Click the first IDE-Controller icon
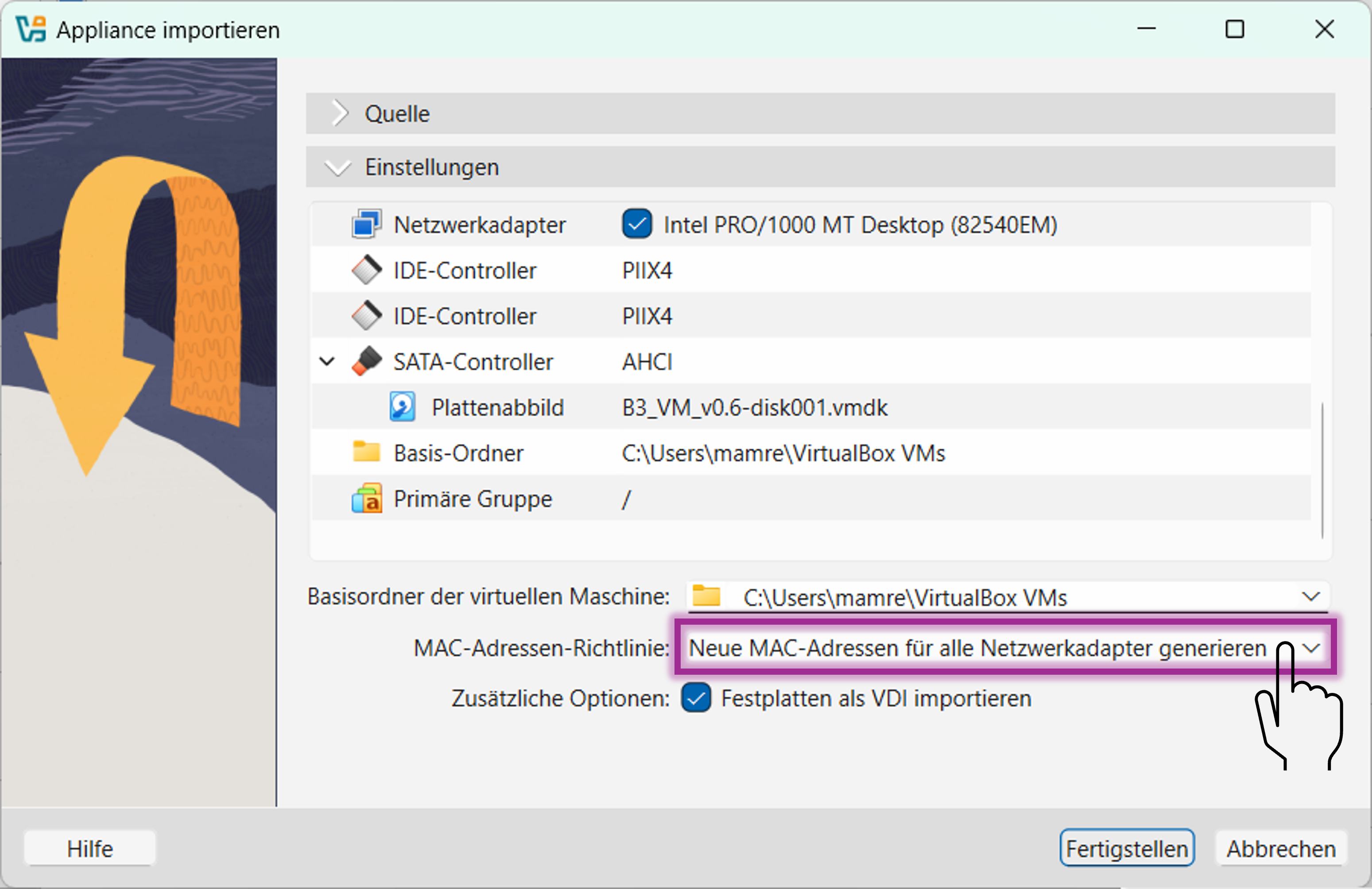The image size is (1372, 889). 366,270
